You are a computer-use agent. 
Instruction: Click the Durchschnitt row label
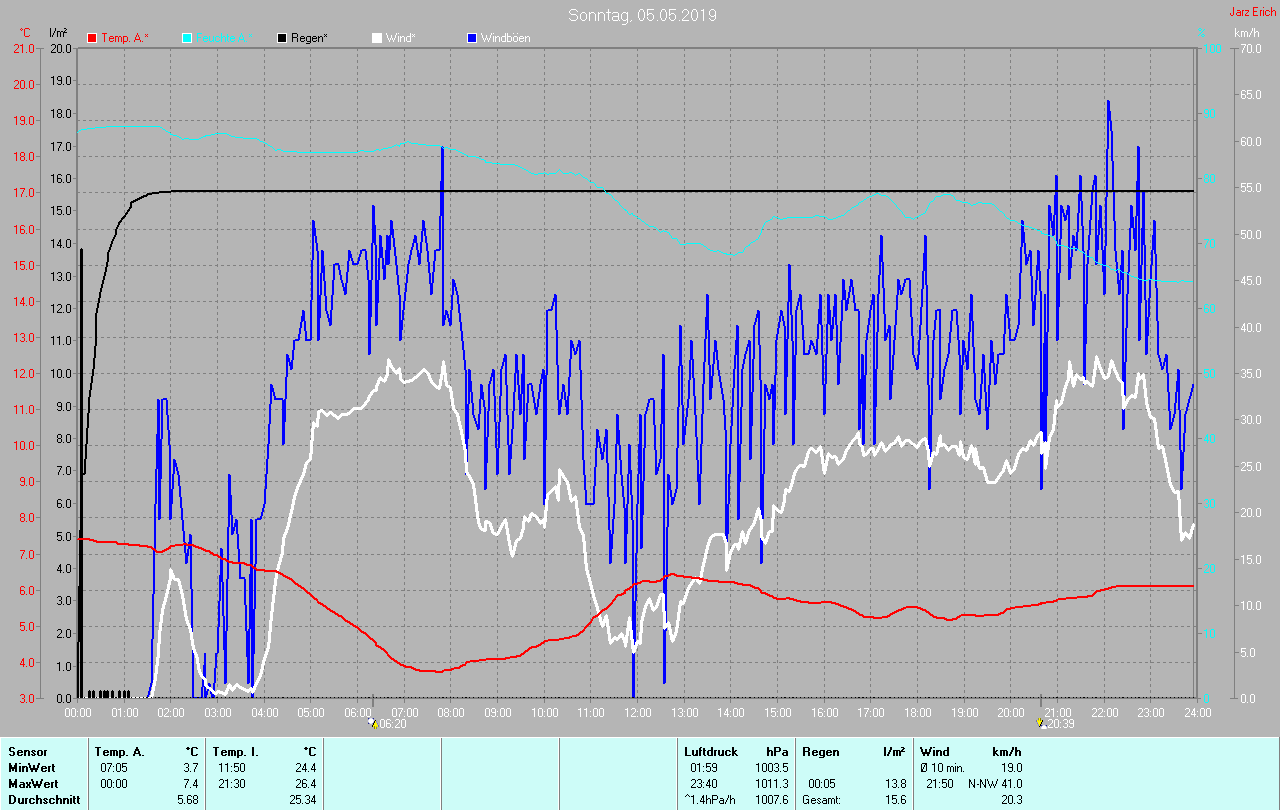[x=44, y=800]
